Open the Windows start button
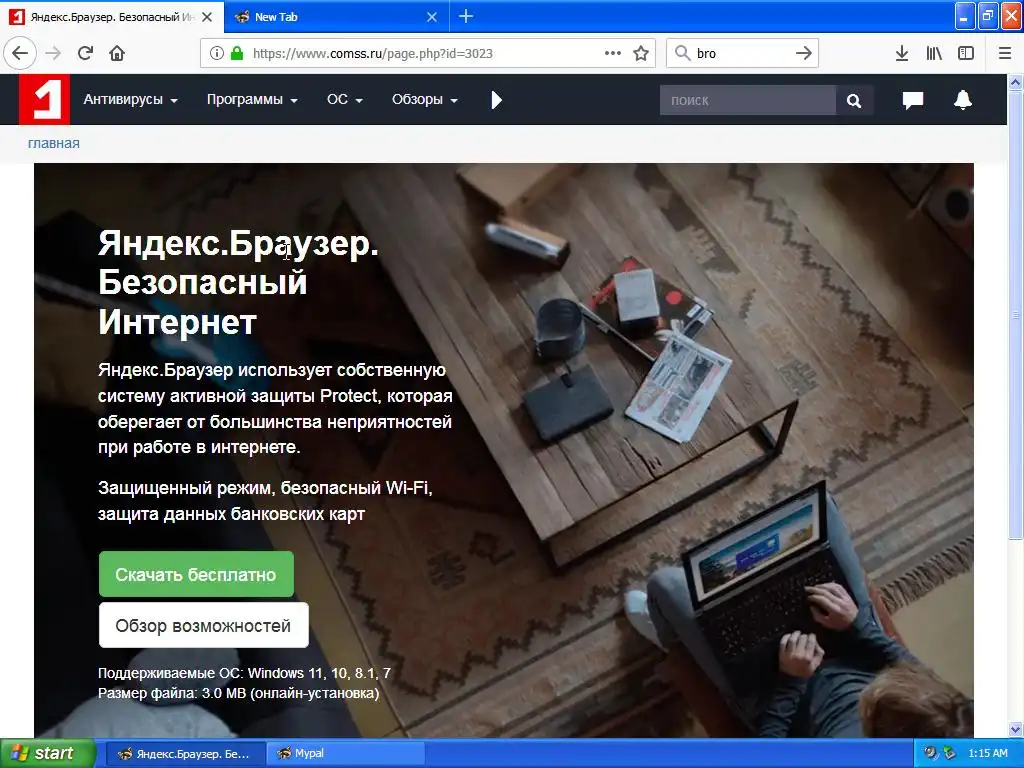 point(47,754)
